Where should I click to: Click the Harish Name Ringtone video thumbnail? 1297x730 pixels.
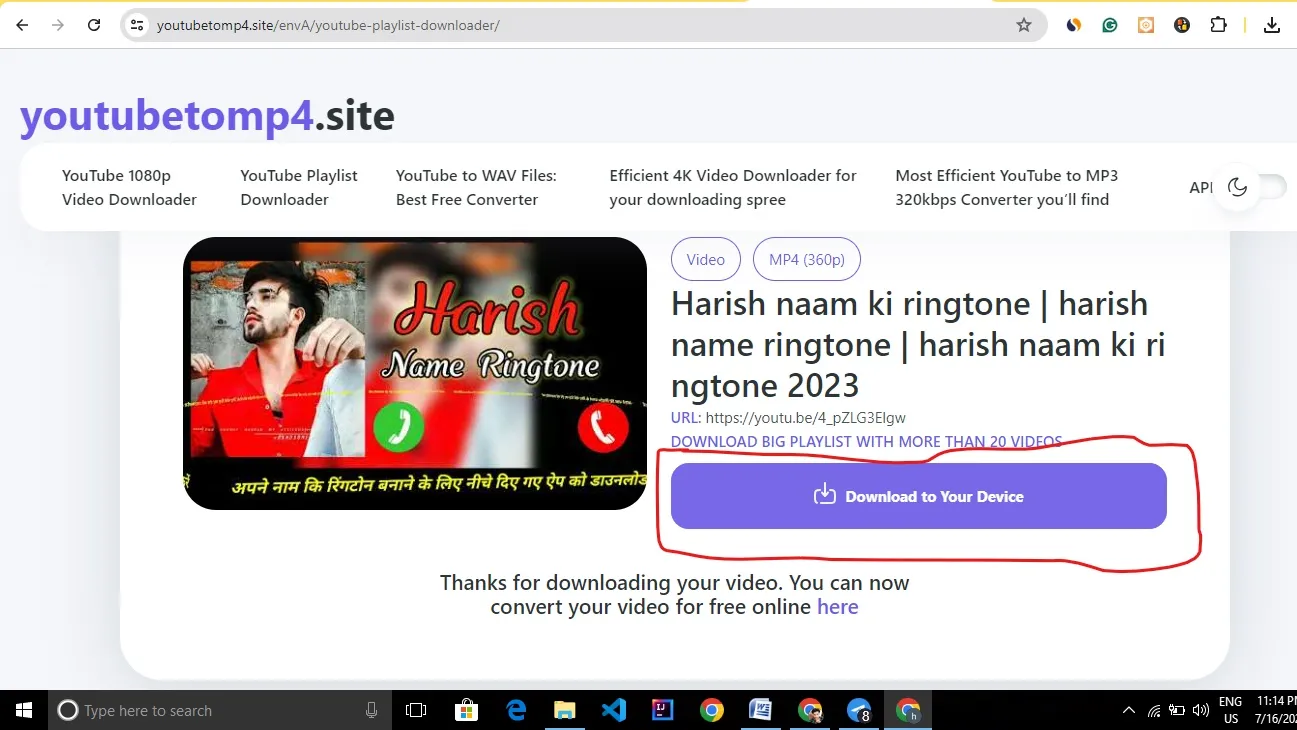pyautogui.click(x=415, y=373)
